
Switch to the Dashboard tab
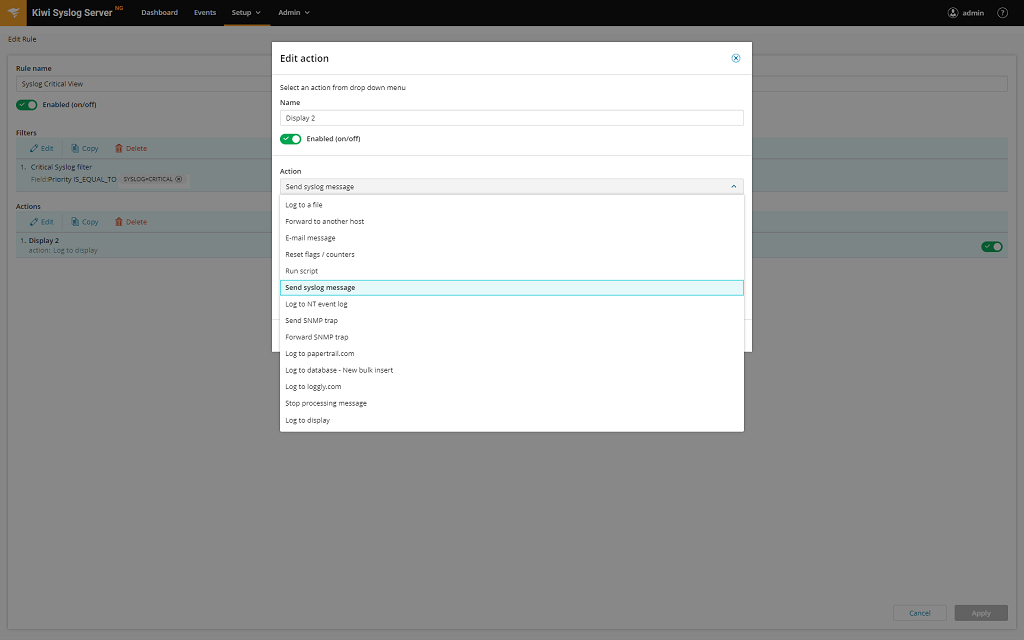(160, 12)
